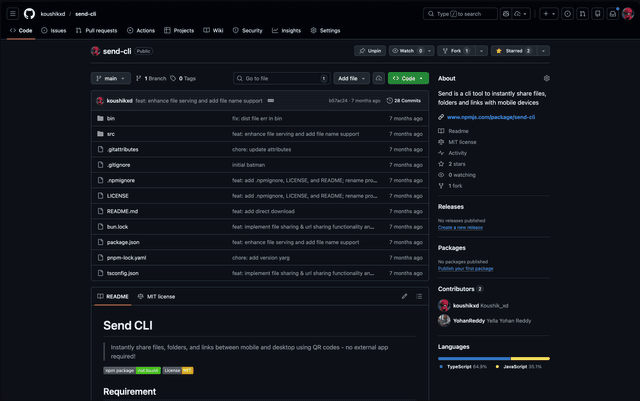Open koushikxd contributor avatar

click(x=444, y=305)
